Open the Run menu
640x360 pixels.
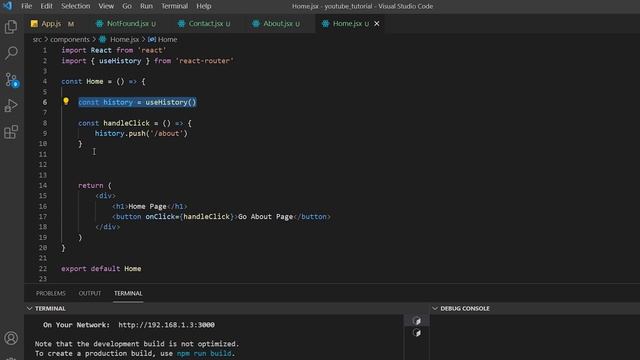(146, 6)
